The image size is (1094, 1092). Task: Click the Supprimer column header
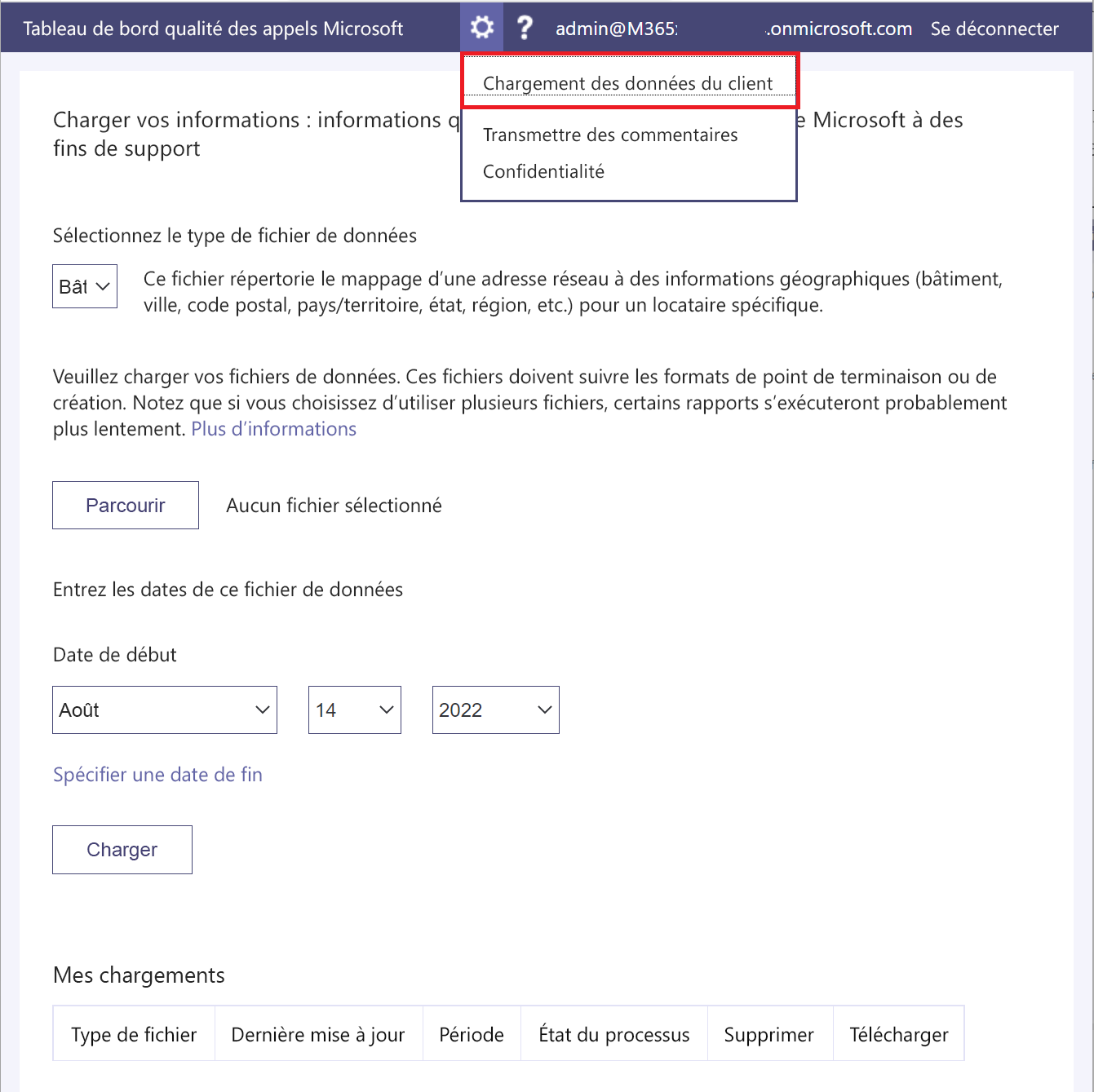point(769,1034)
